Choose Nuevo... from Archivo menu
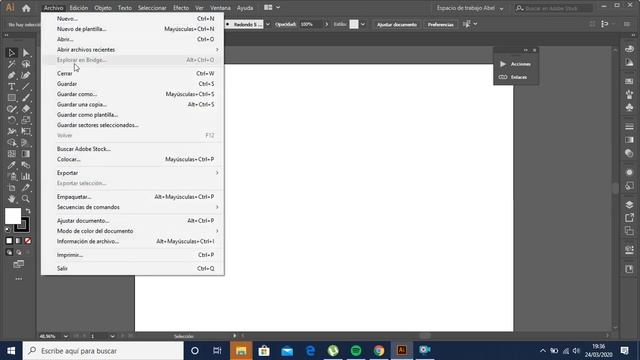The image size is (640, 360). coord(133,18)
